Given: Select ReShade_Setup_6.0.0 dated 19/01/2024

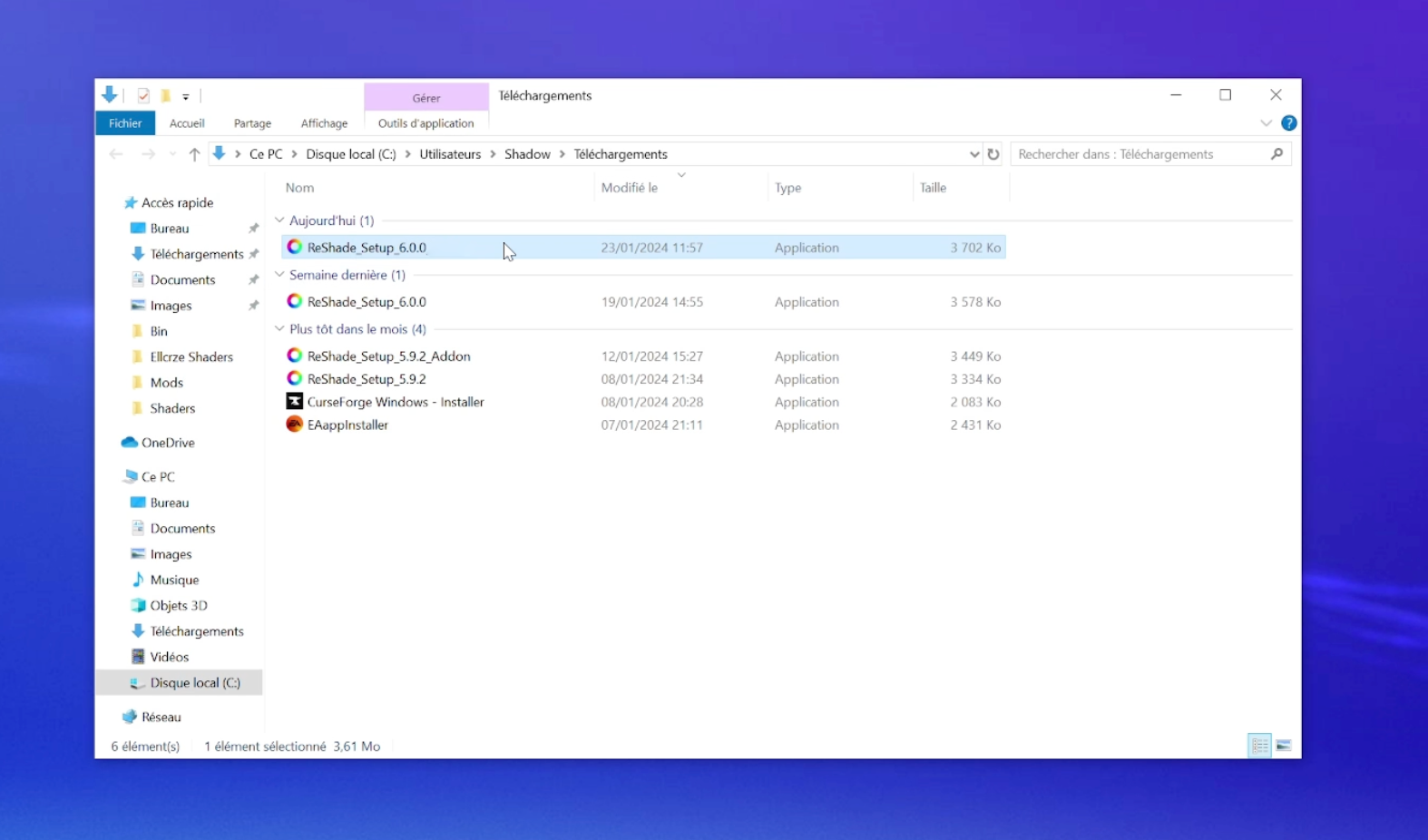Looking at the screenshot, I should (643, 302).
